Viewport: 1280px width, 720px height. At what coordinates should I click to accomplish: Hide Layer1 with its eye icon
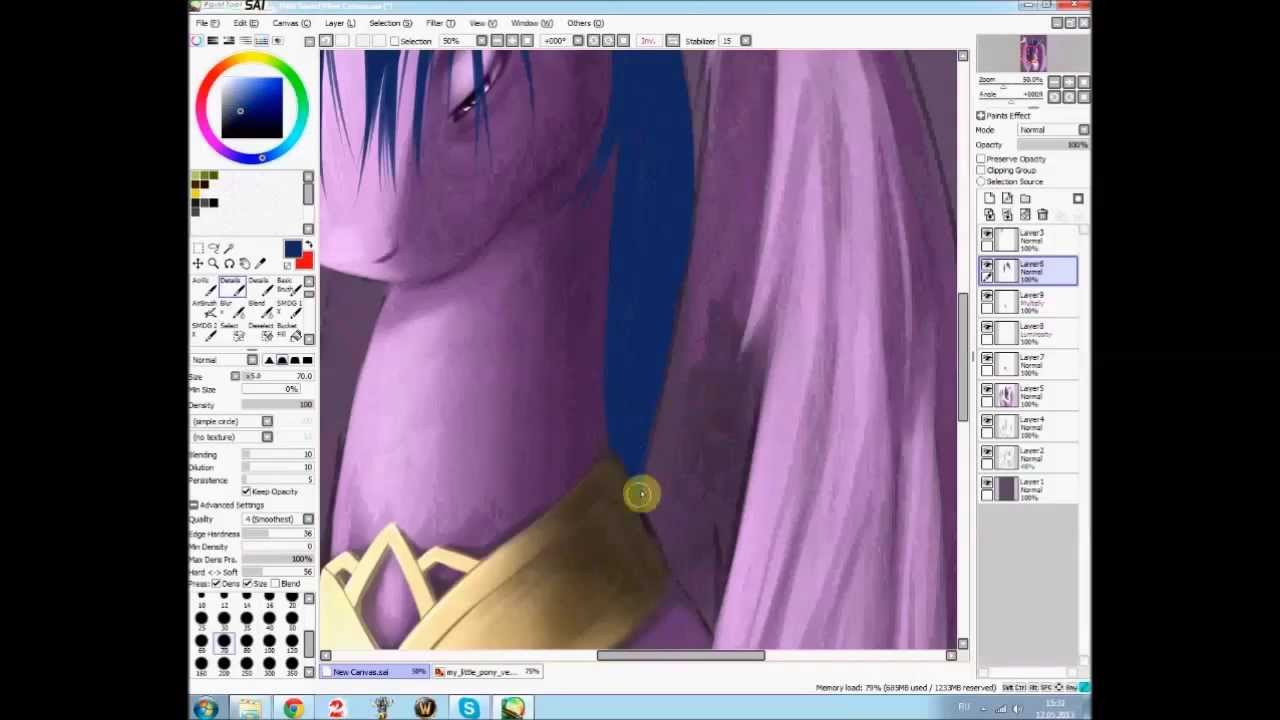[x=987, y=483]
